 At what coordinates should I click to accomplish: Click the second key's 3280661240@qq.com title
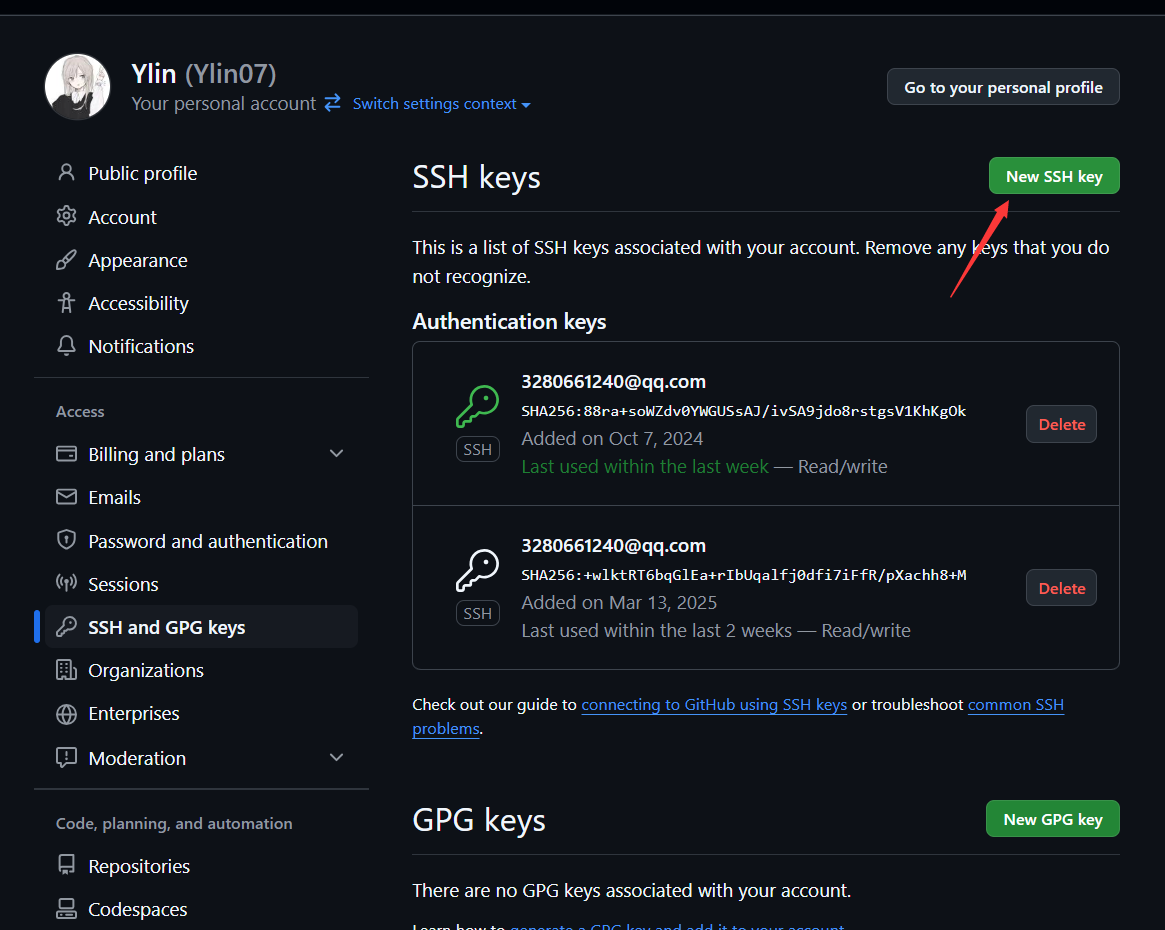coord(614,546)
